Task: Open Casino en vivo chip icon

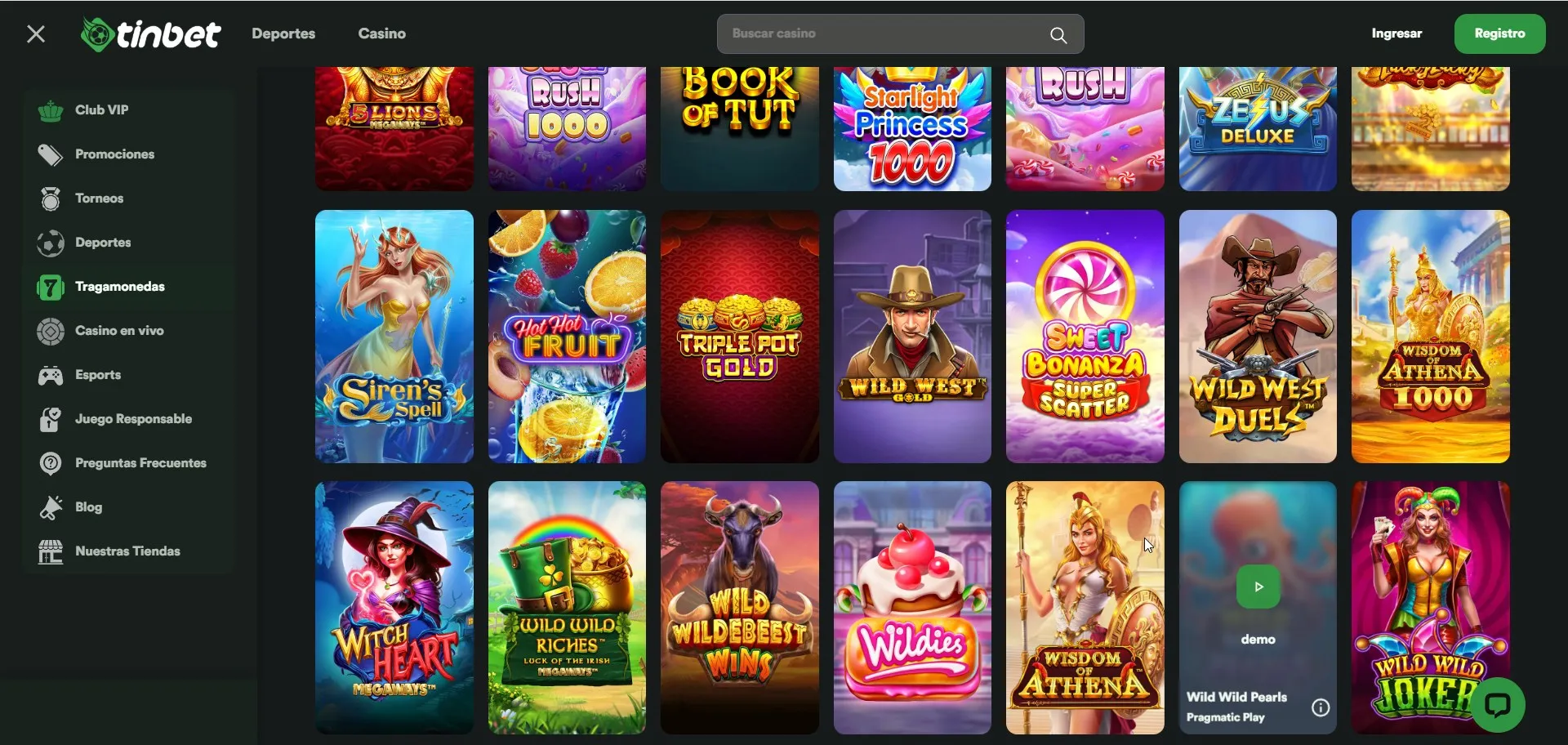Action: coord(51,331)
